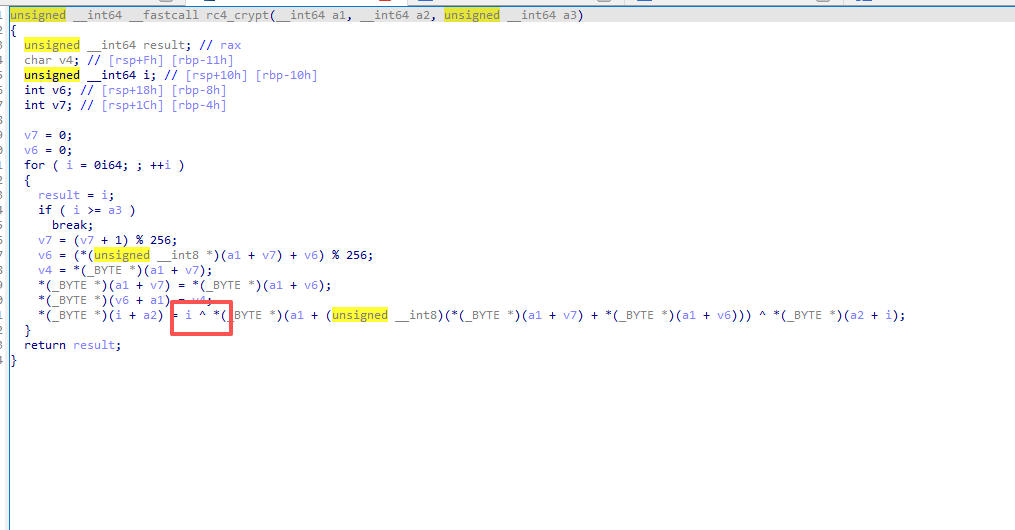This screenshot has width=1015, height=530.
Task: Click 'unsigned' in the v6 = ... % 256 line
Action: [122, 255]
